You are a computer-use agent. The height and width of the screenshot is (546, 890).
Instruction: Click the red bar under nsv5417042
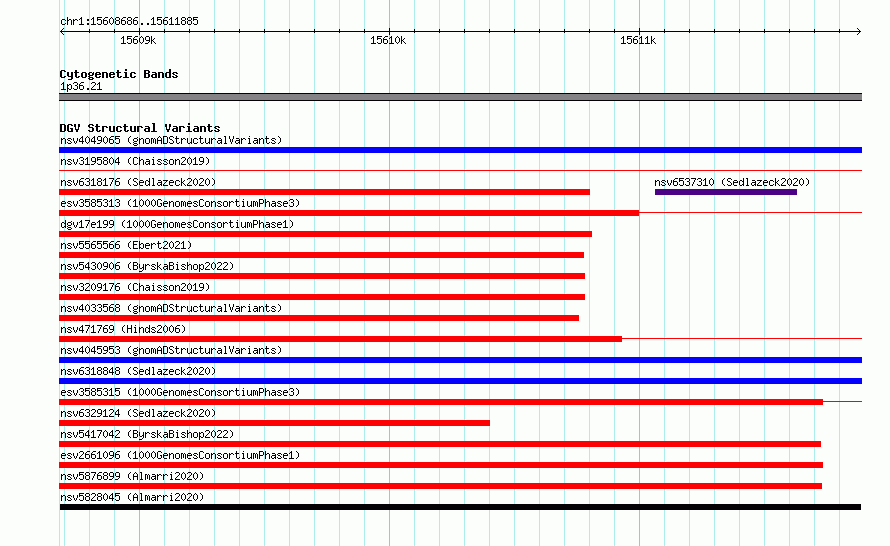(x=440, y=444)
